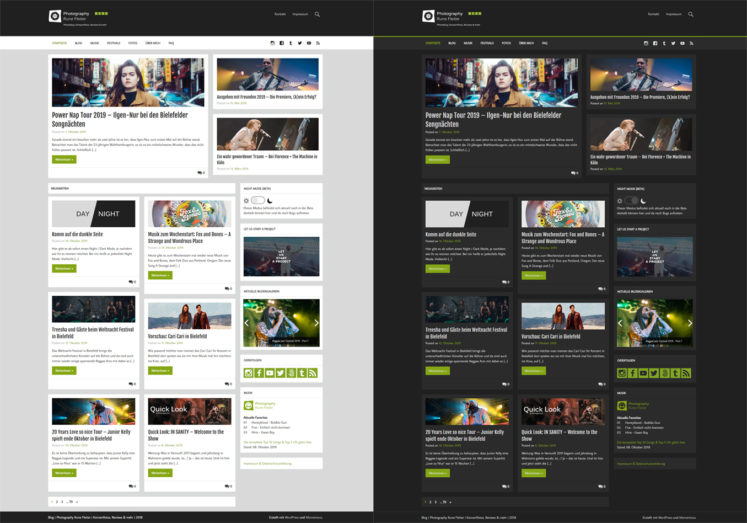
Task: Click Instagram icon in light-theme navigation bar
Action: coord(270,44)
